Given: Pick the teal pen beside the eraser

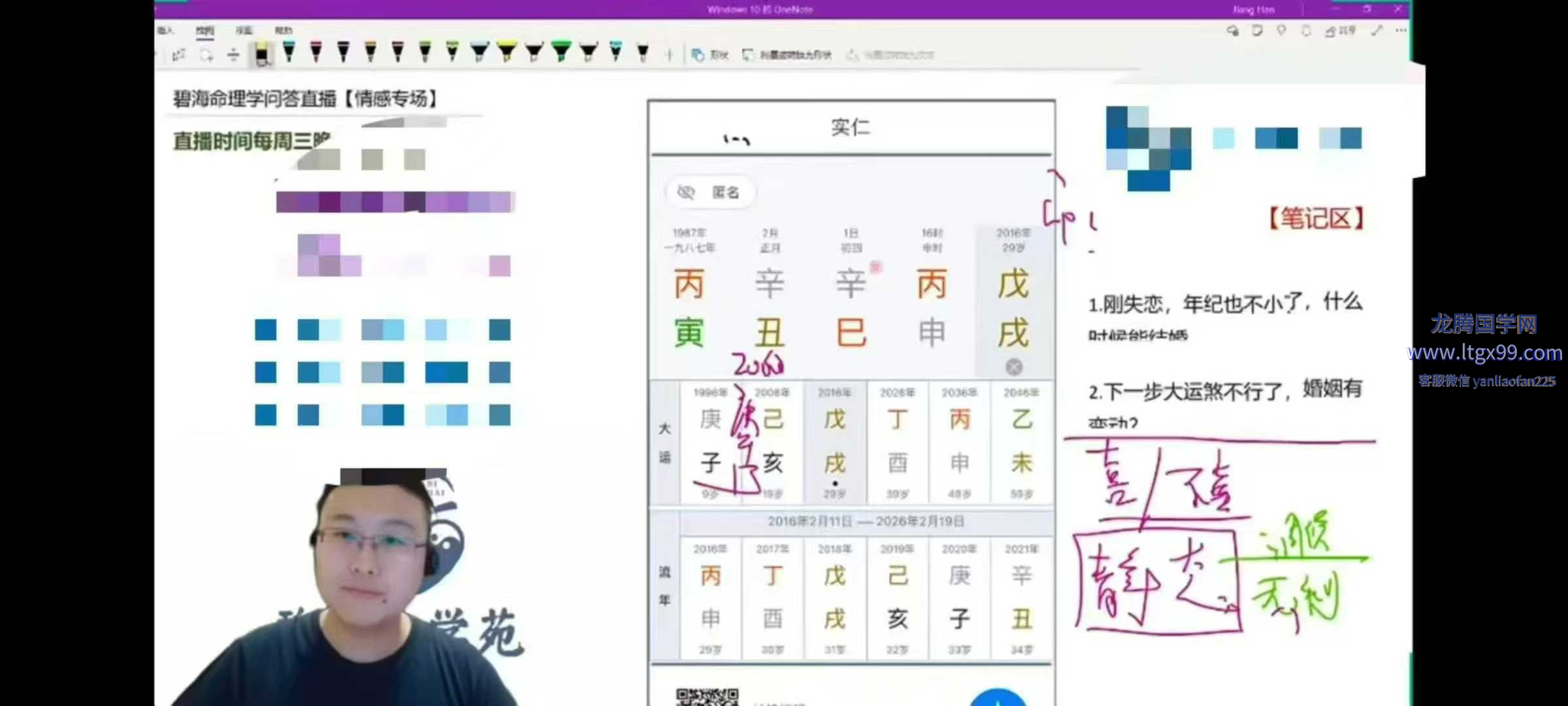Looking at the screenshot, I should (288, 51).
